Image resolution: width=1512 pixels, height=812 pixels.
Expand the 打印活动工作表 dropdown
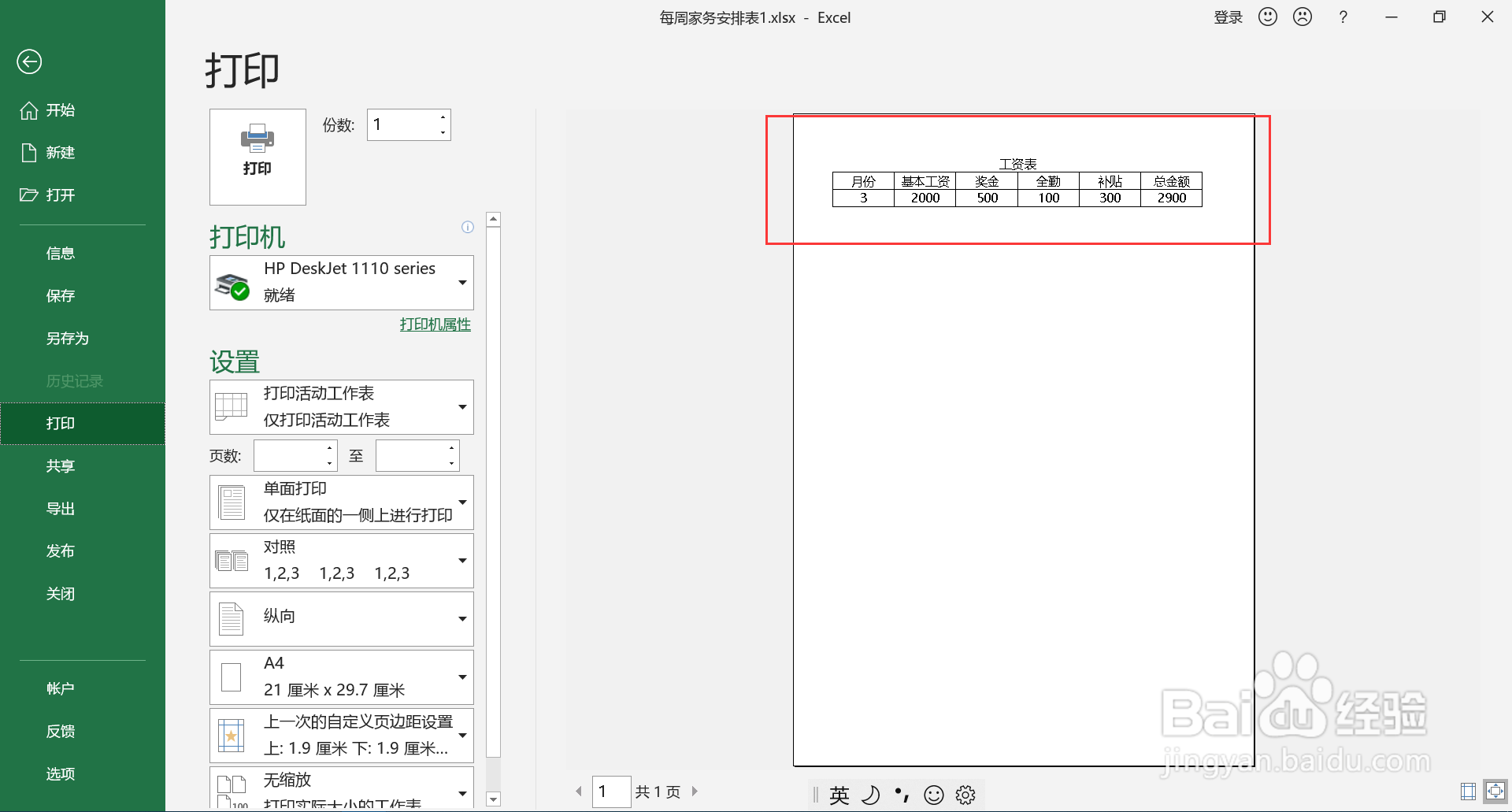click(x=342, y=407)
